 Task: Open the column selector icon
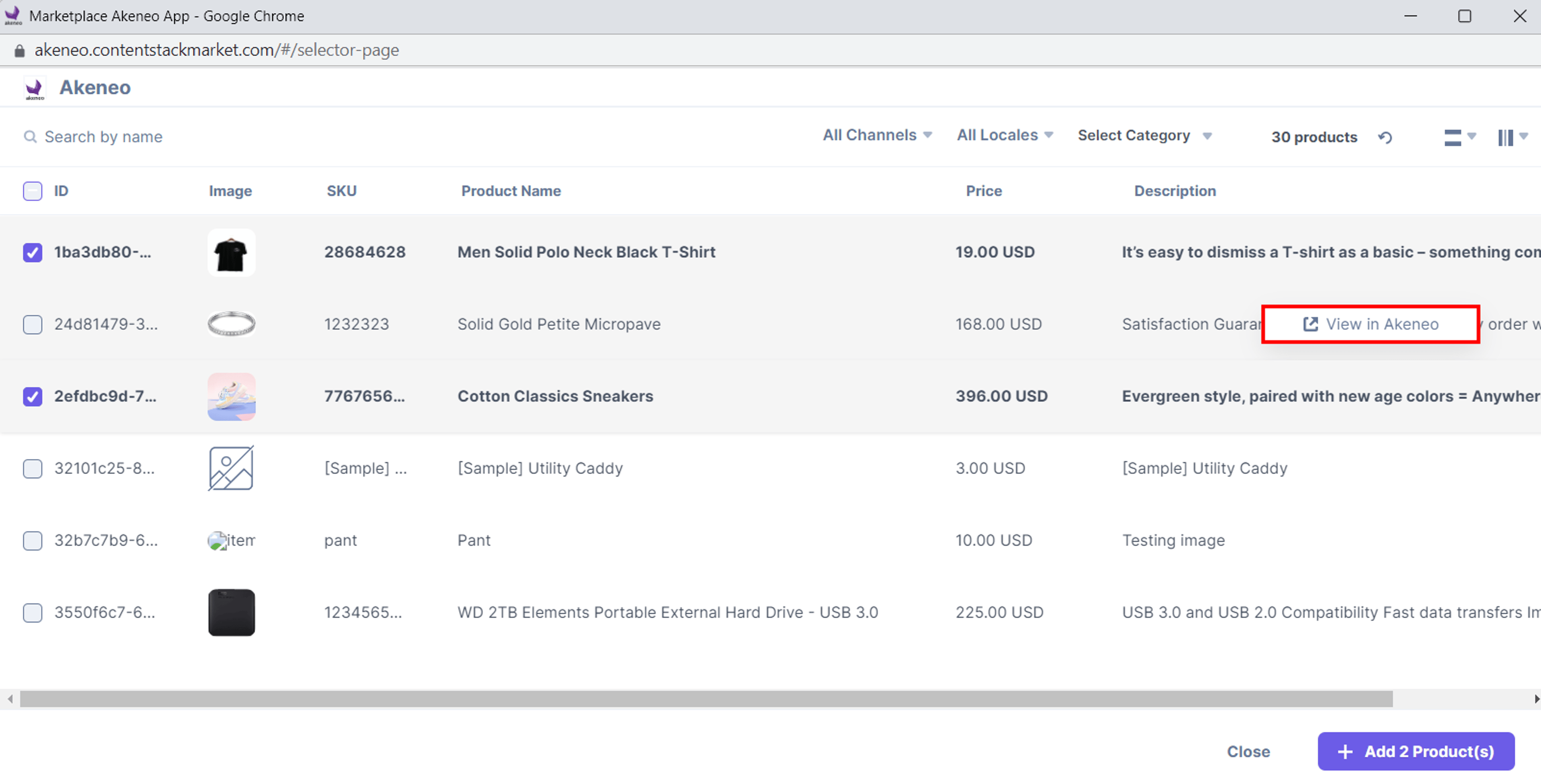point(1505,138)
